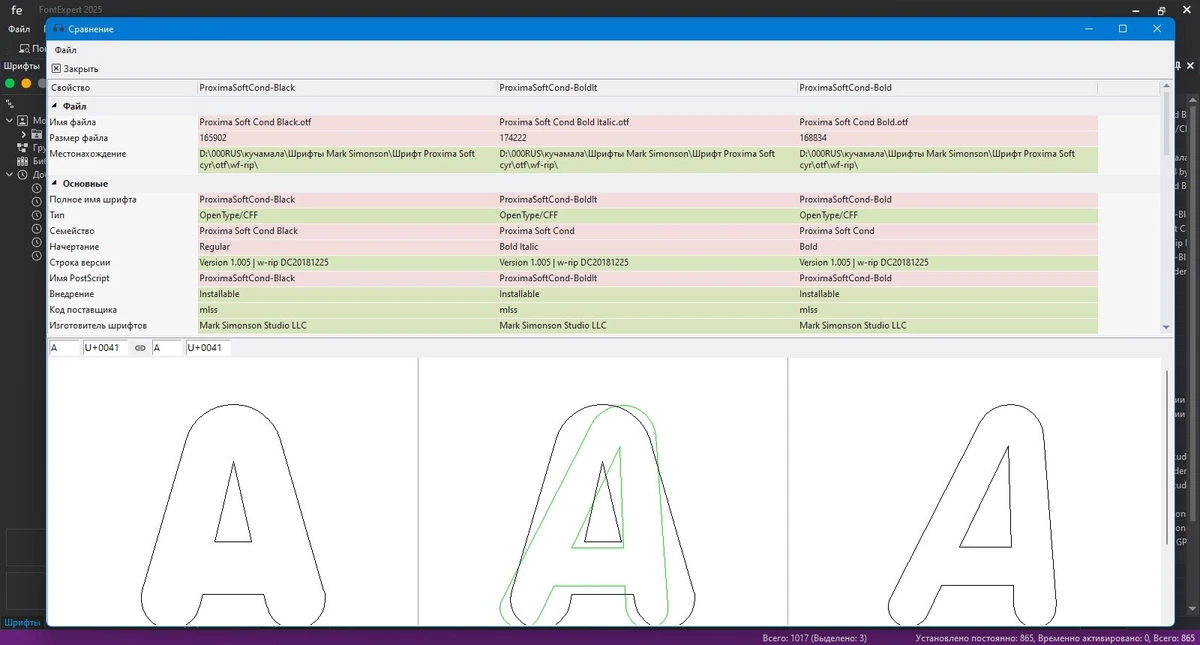Collapse the Файл properties section
The height and width of the screenshot is (645, 1200).
click(54, 106)
